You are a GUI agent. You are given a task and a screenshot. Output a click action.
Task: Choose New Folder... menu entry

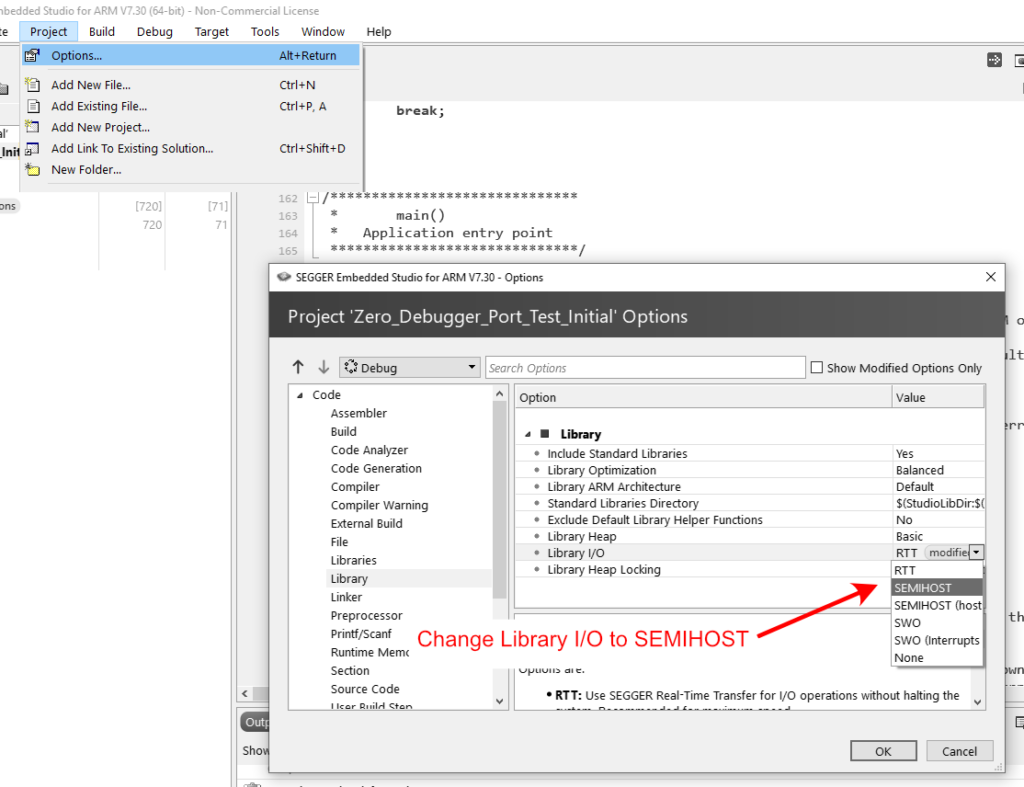[x=191, y=170]
